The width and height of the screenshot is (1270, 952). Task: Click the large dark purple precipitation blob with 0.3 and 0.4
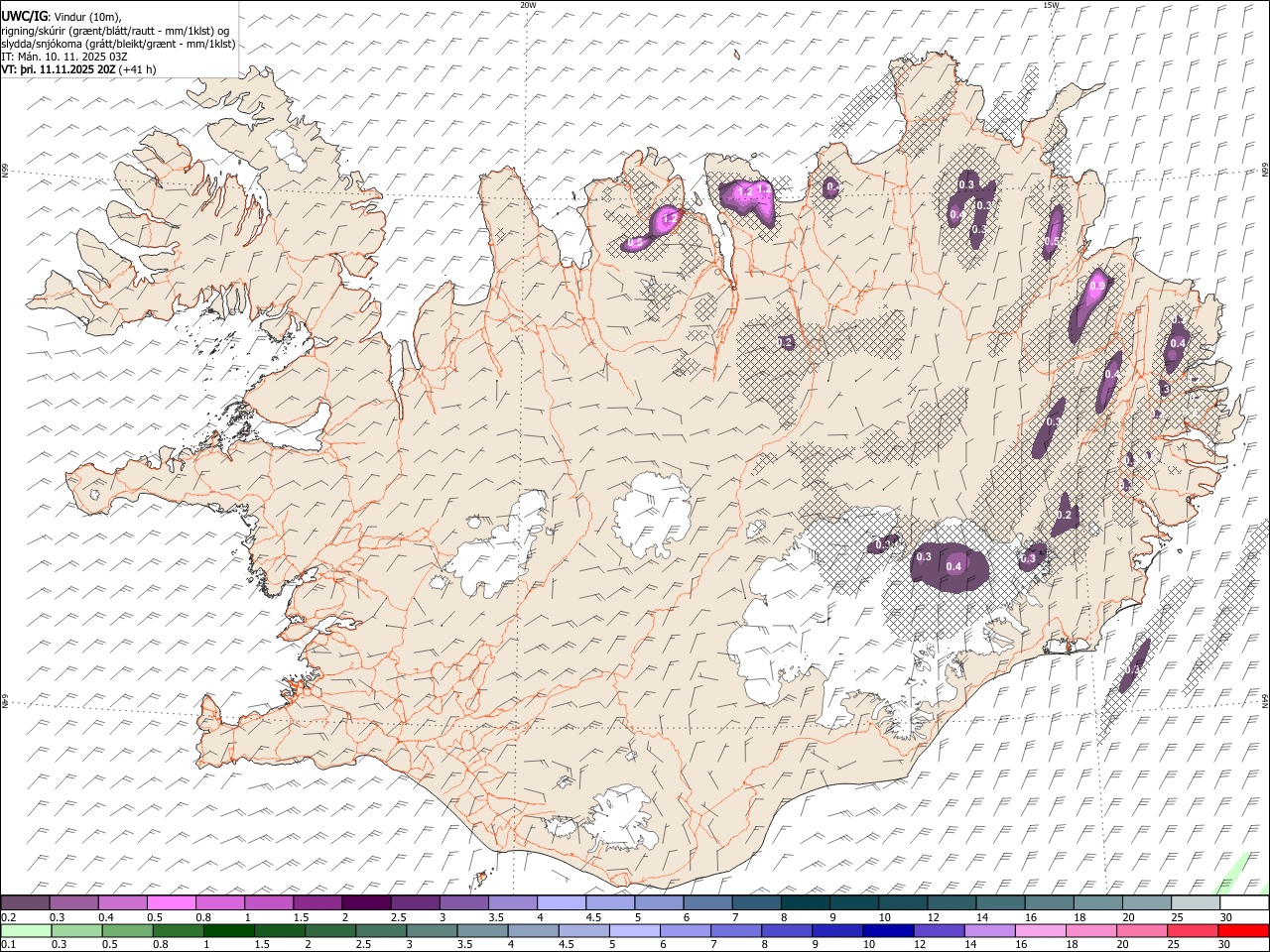pos(950,567)
